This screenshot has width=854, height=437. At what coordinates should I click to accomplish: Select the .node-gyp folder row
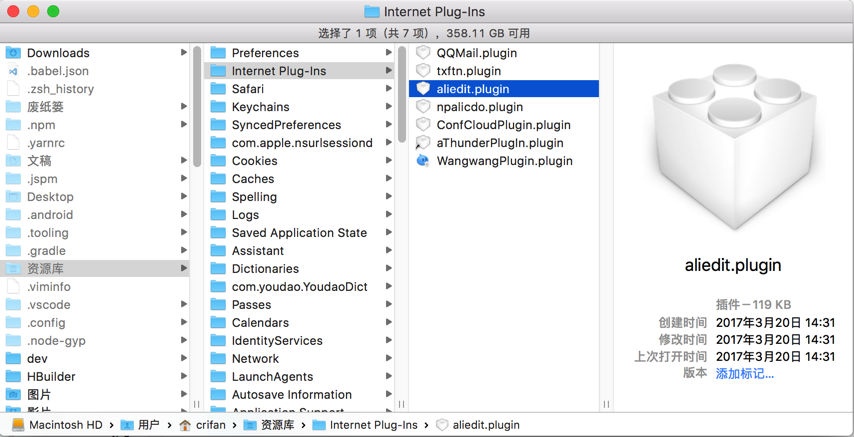[x=95, y=341]
